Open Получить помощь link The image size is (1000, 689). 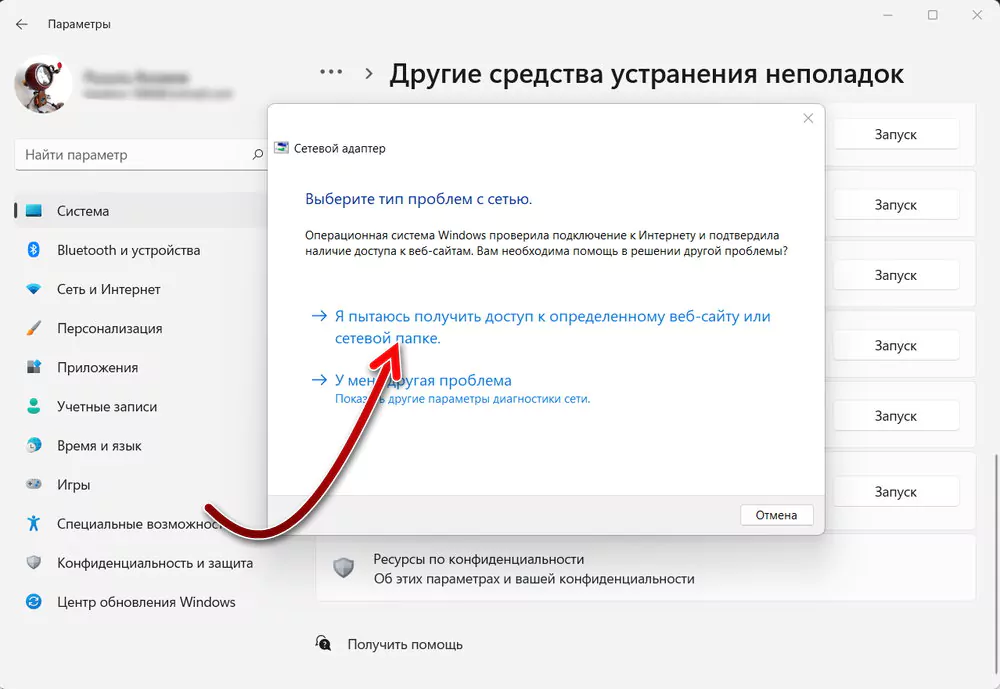pos(405,644)
